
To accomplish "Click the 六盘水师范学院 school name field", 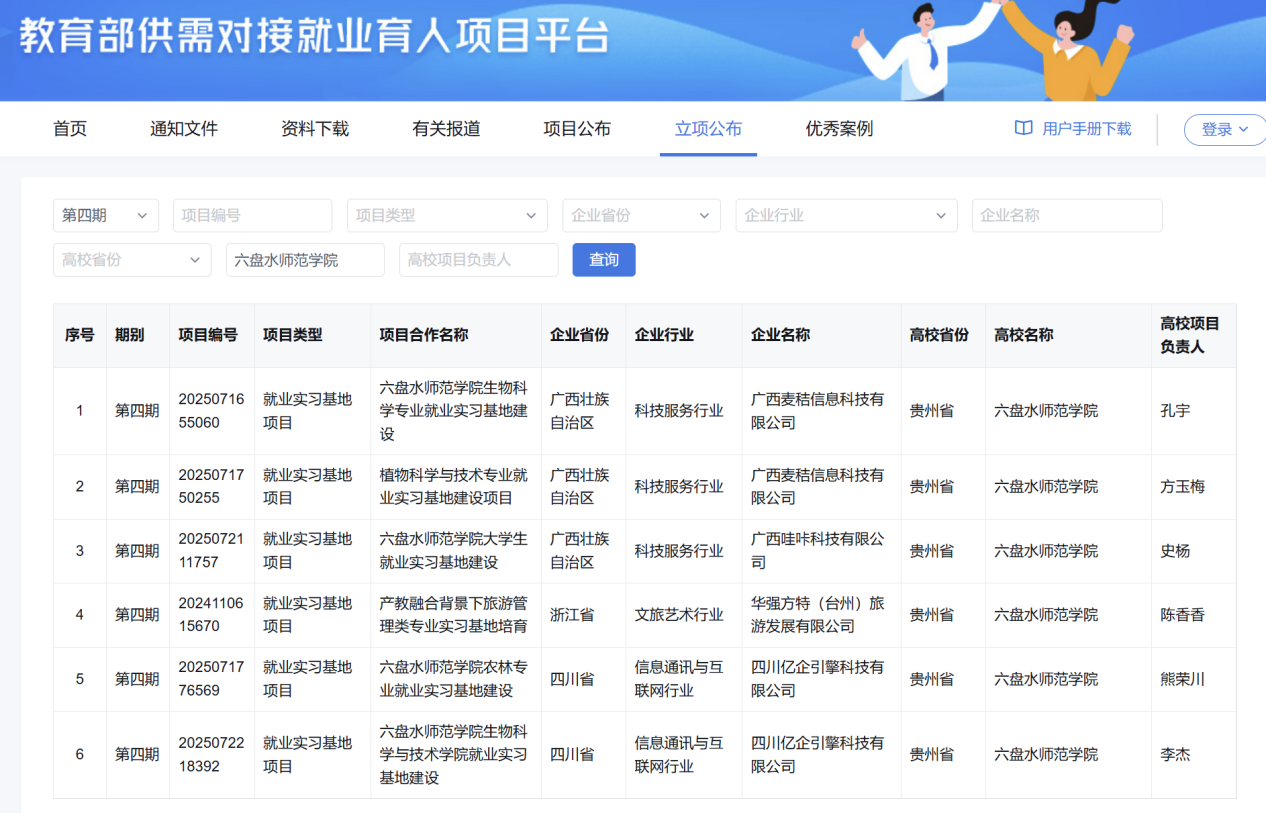I will [305, 259].
